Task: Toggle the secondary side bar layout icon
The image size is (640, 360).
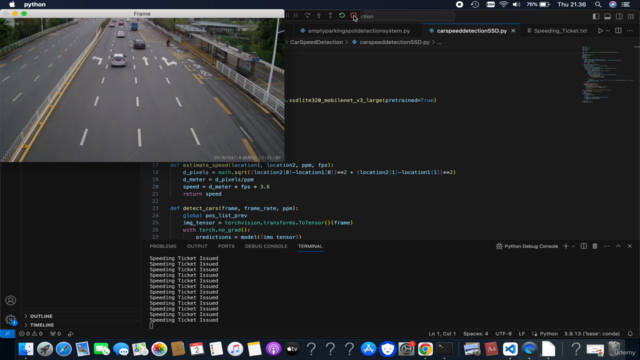Action: coord(619,16)
